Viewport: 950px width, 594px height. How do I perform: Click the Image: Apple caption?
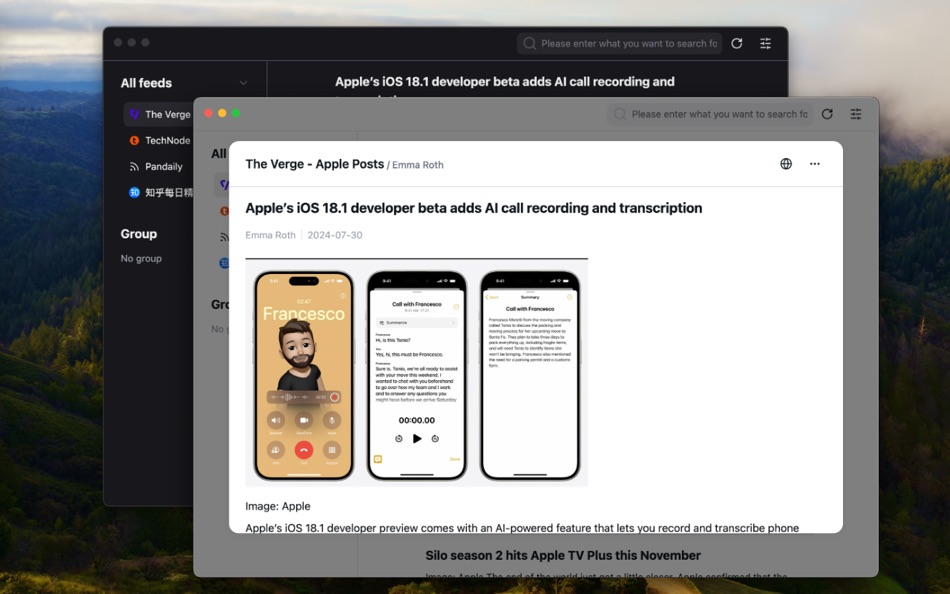pyautogui.click(x=277, y=506)
